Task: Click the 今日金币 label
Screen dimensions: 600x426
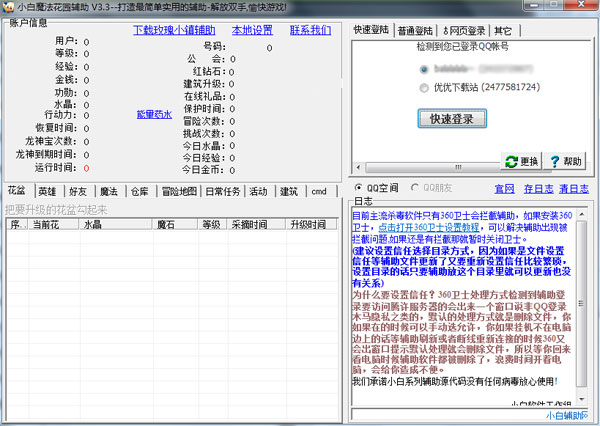Action: [203, 170]
